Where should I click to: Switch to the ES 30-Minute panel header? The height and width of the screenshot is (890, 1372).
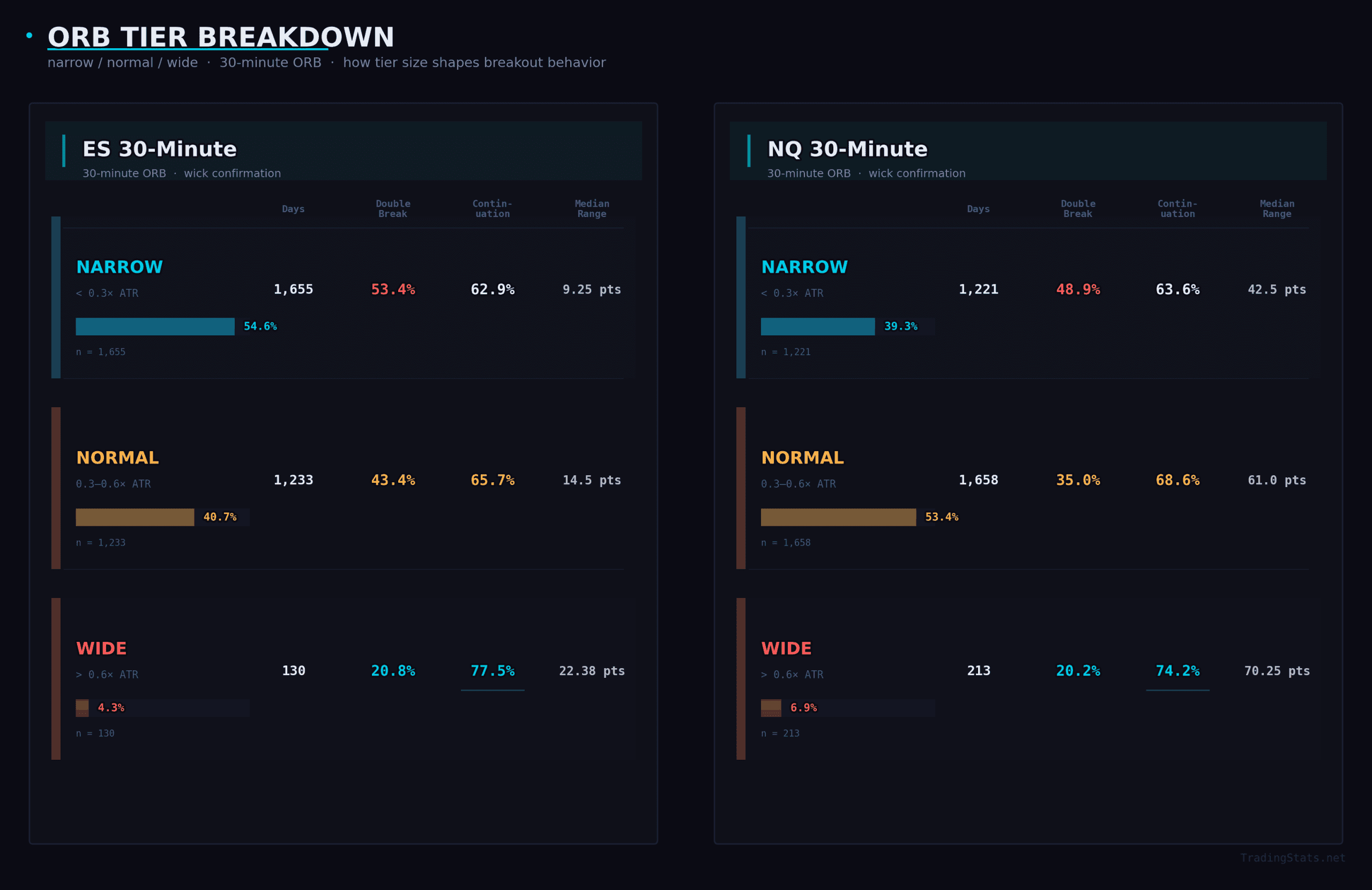(x=160, y=149)
